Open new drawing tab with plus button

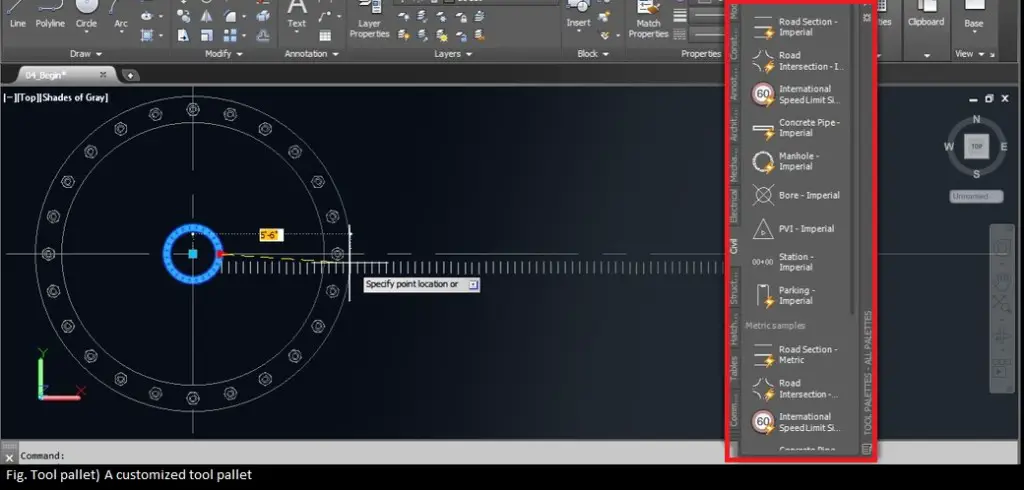[x=130, y=75]
